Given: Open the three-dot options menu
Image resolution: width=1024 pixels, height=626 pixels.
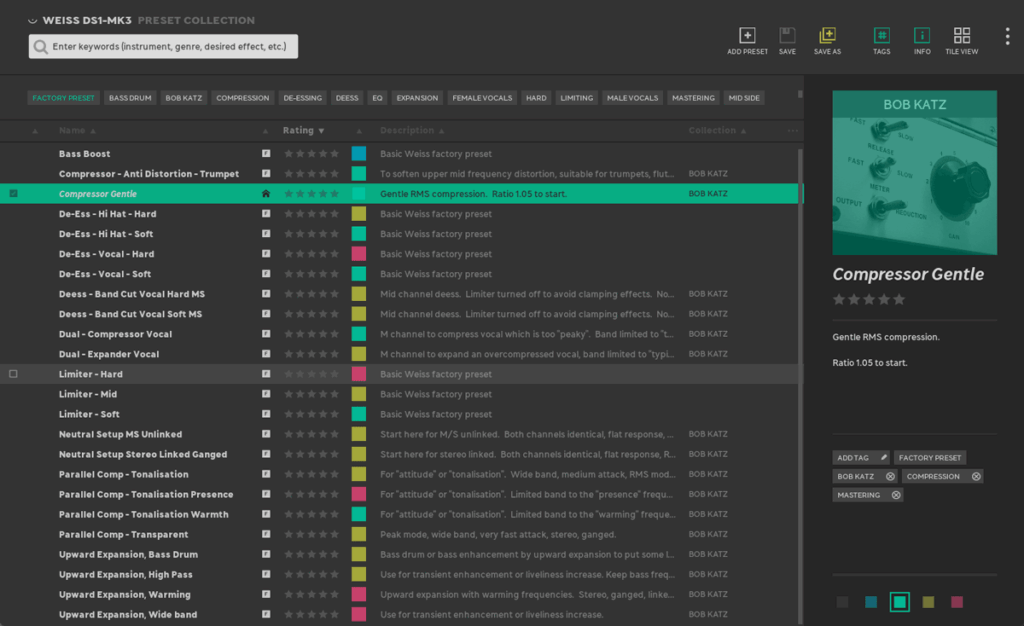Looking at the screenshot, I should pos(1007,36).
